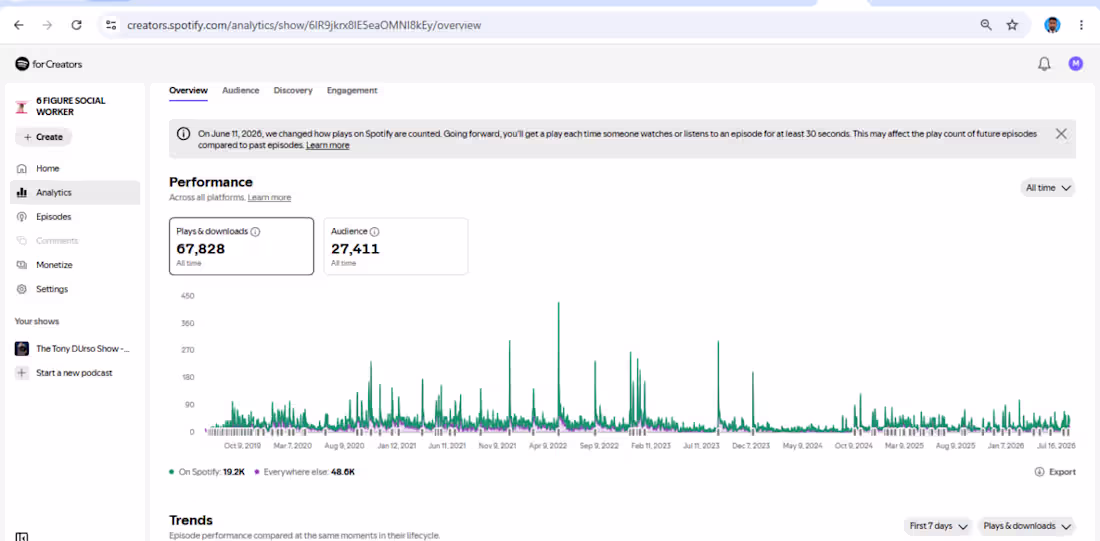The width and height of the screenshot is (1100, 541).
Task: Click Learn more link under Performance
Action: pos(269,198)
